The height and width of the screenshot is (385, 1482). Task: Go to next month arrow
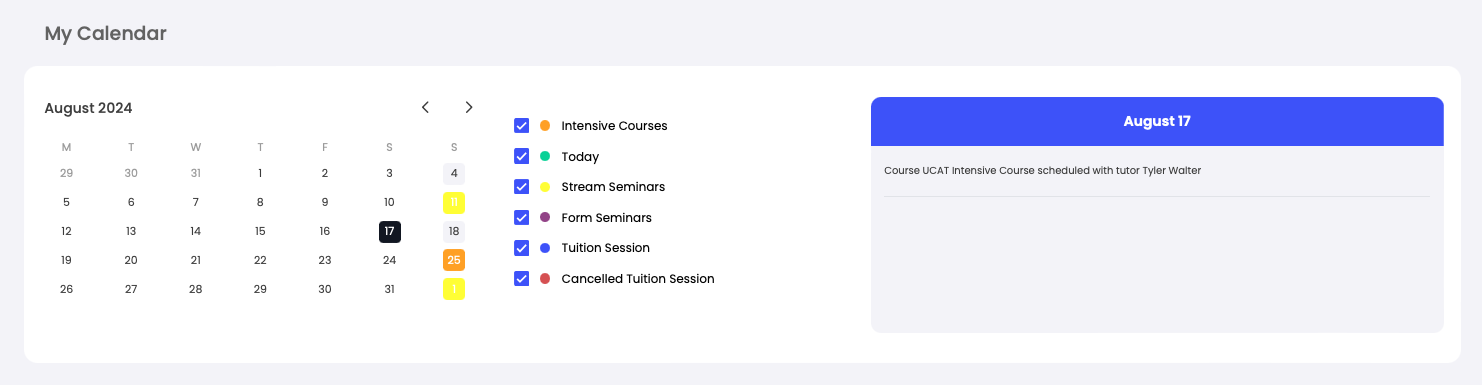tap(469, 107)
